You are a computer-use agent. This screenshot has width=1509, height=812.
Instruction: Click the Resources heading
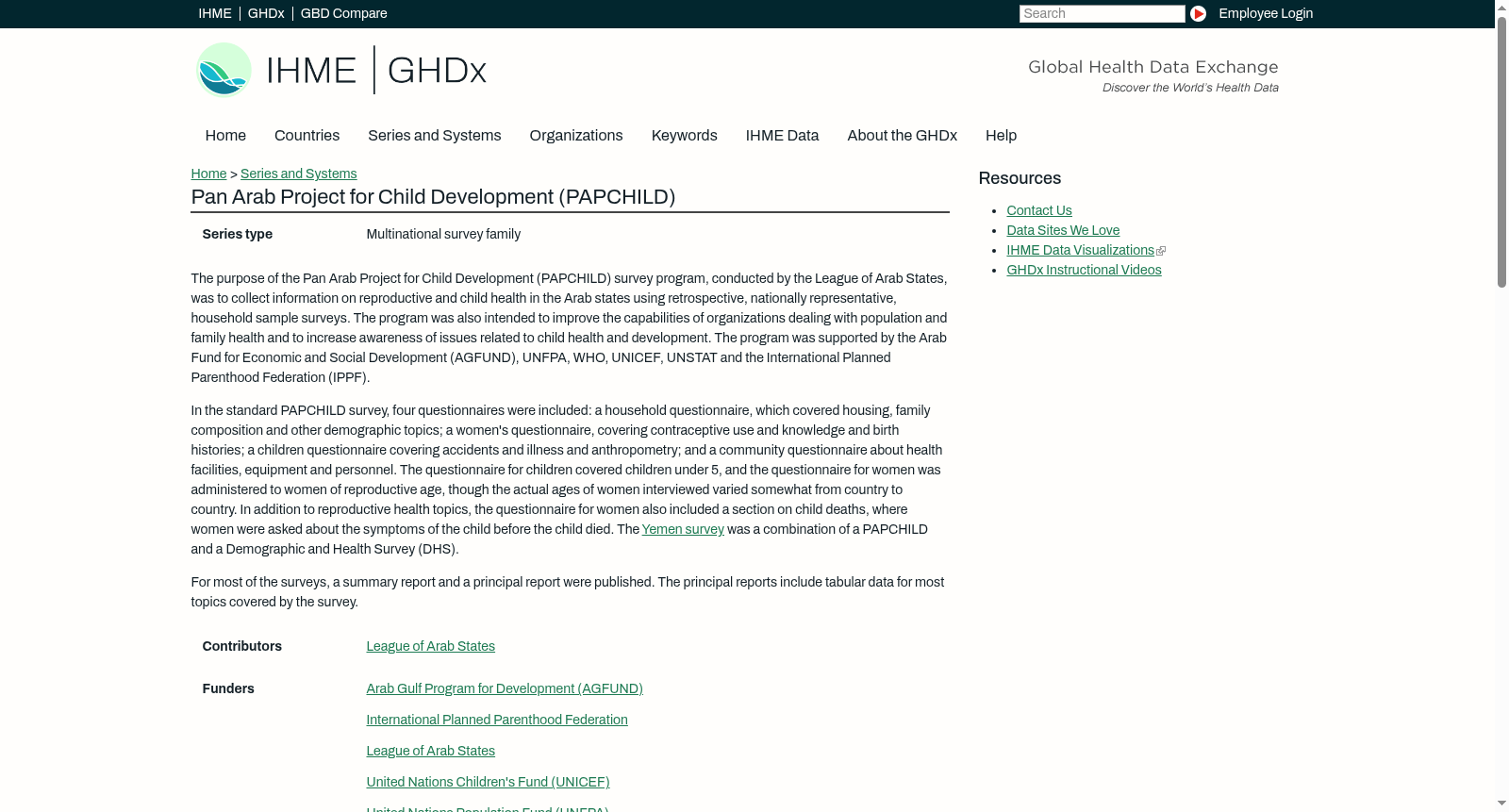(x=1020, y=178)
